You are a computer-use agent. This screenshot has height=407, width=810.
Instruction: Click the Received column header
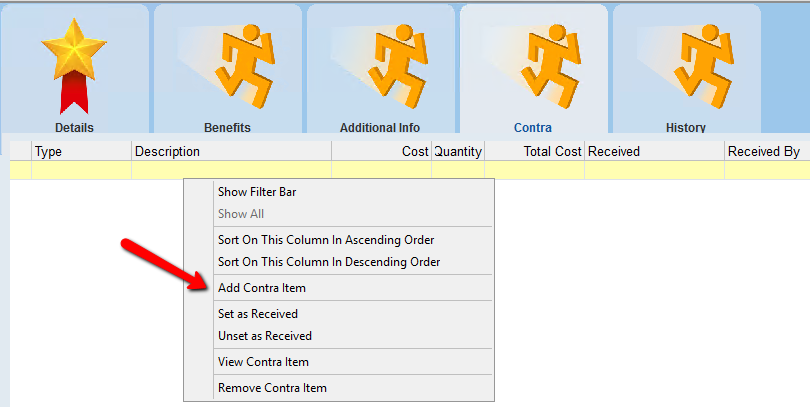point(654,151)
